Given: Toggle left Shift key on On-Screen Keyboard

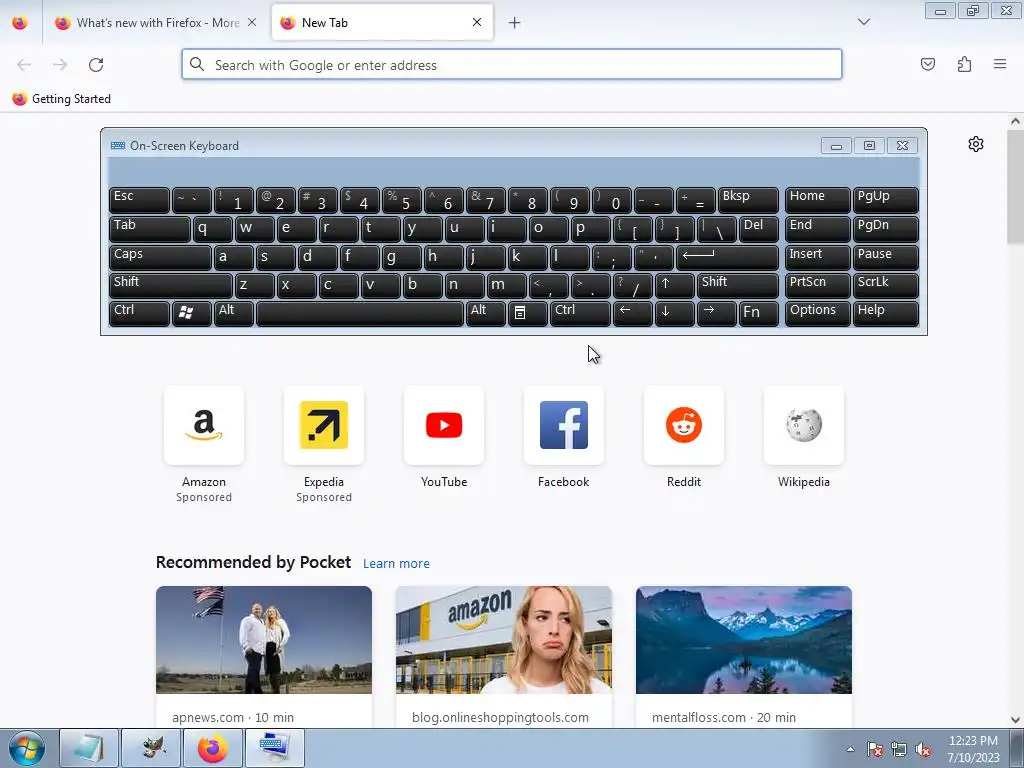Looking at the screenshot, I should point(170,285).
